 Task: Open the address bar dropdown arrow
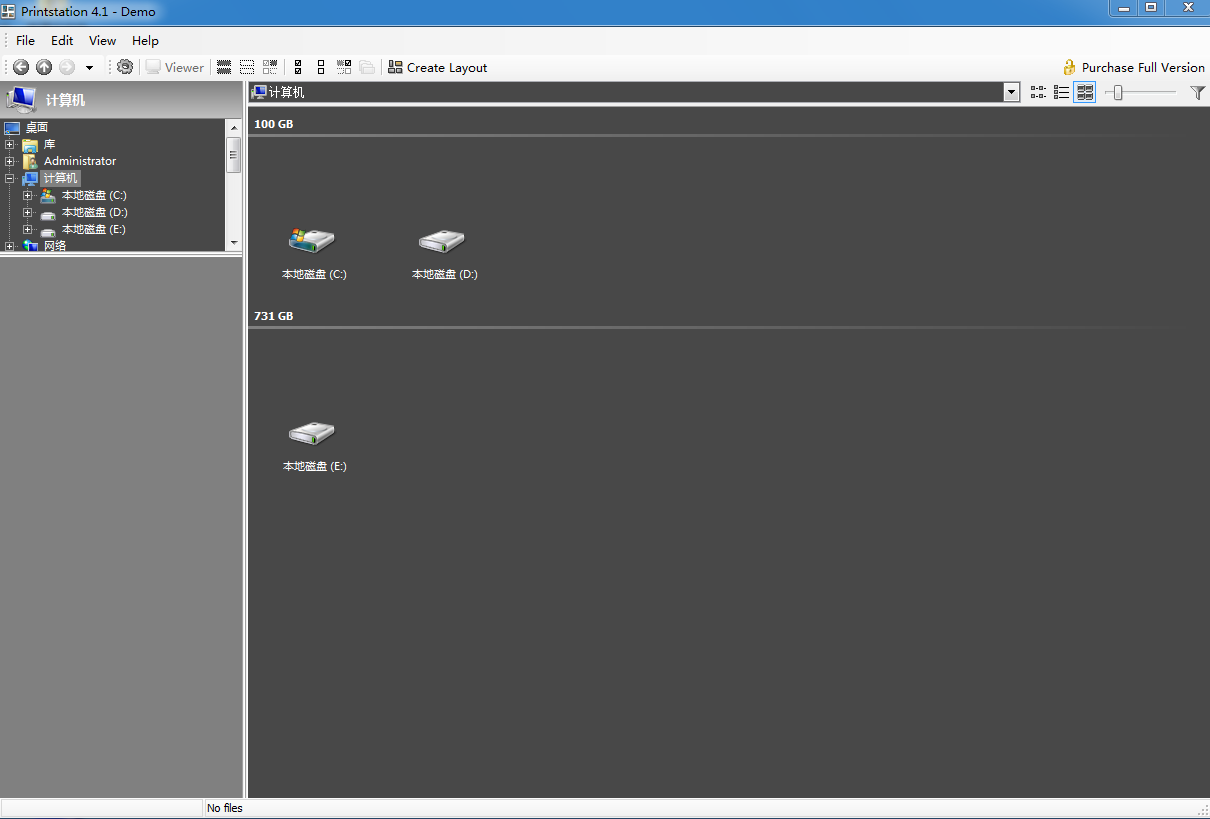pos(1010,91)
